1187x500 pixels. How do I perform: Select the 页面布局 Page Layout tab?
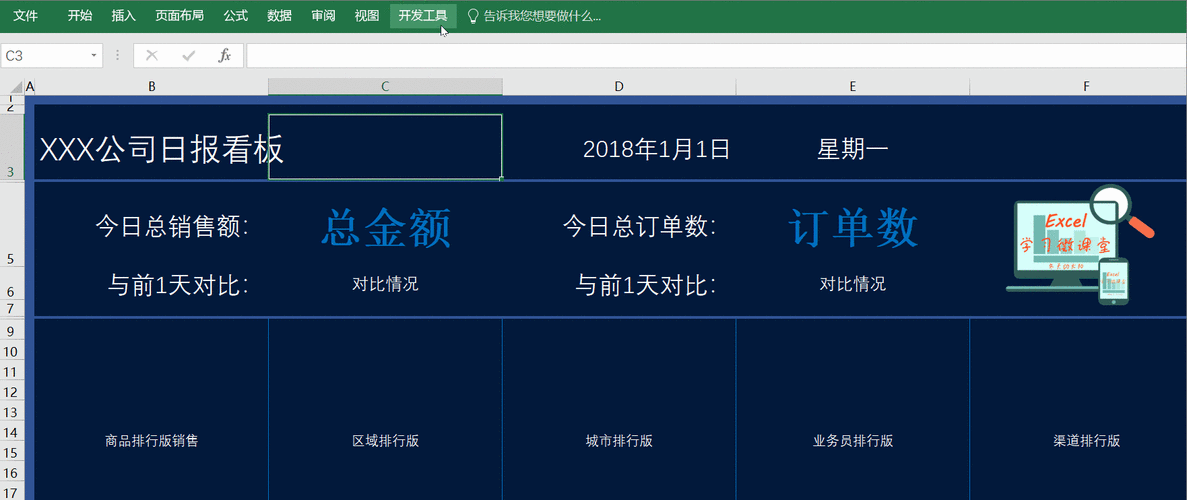click(x=179, y=16)
